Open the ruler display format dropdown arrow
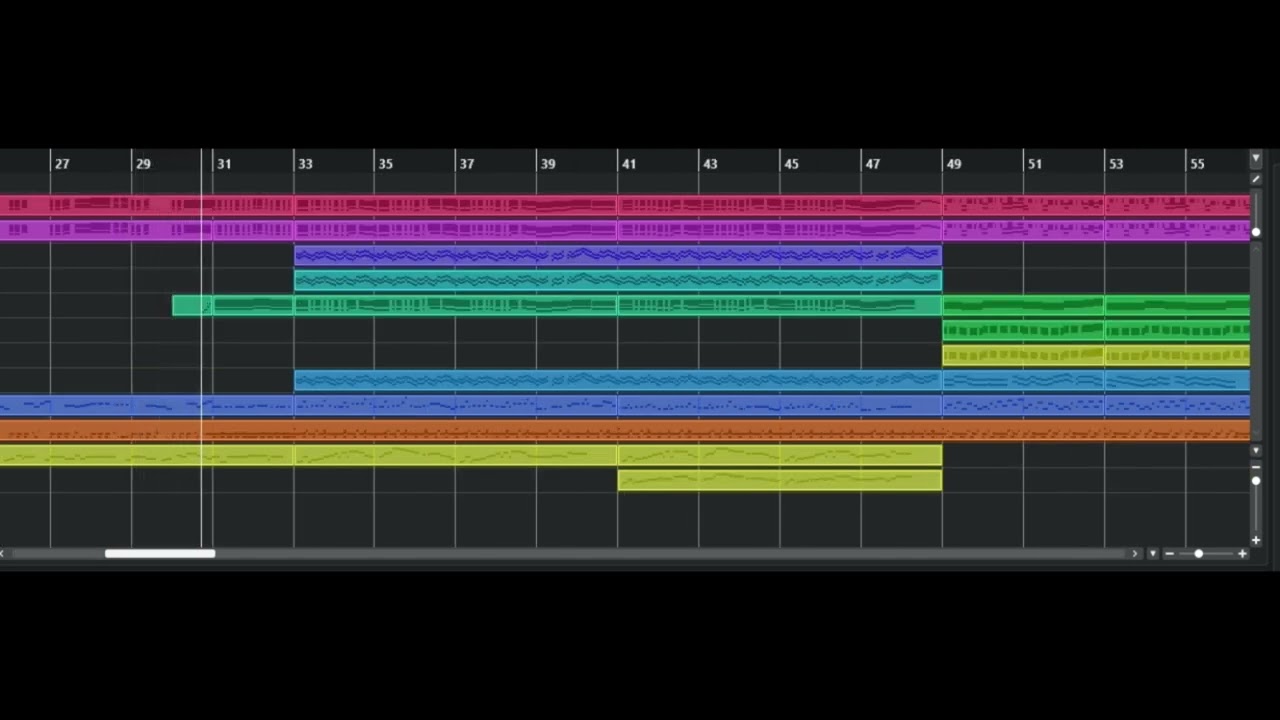This screenshot has width=1280, height=720. click(1256, 158)
